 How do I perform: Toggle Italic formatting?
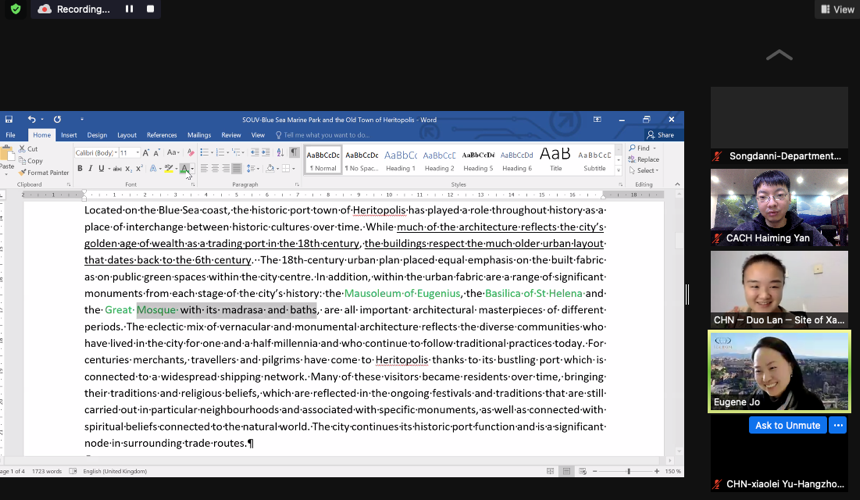point(90,168)
